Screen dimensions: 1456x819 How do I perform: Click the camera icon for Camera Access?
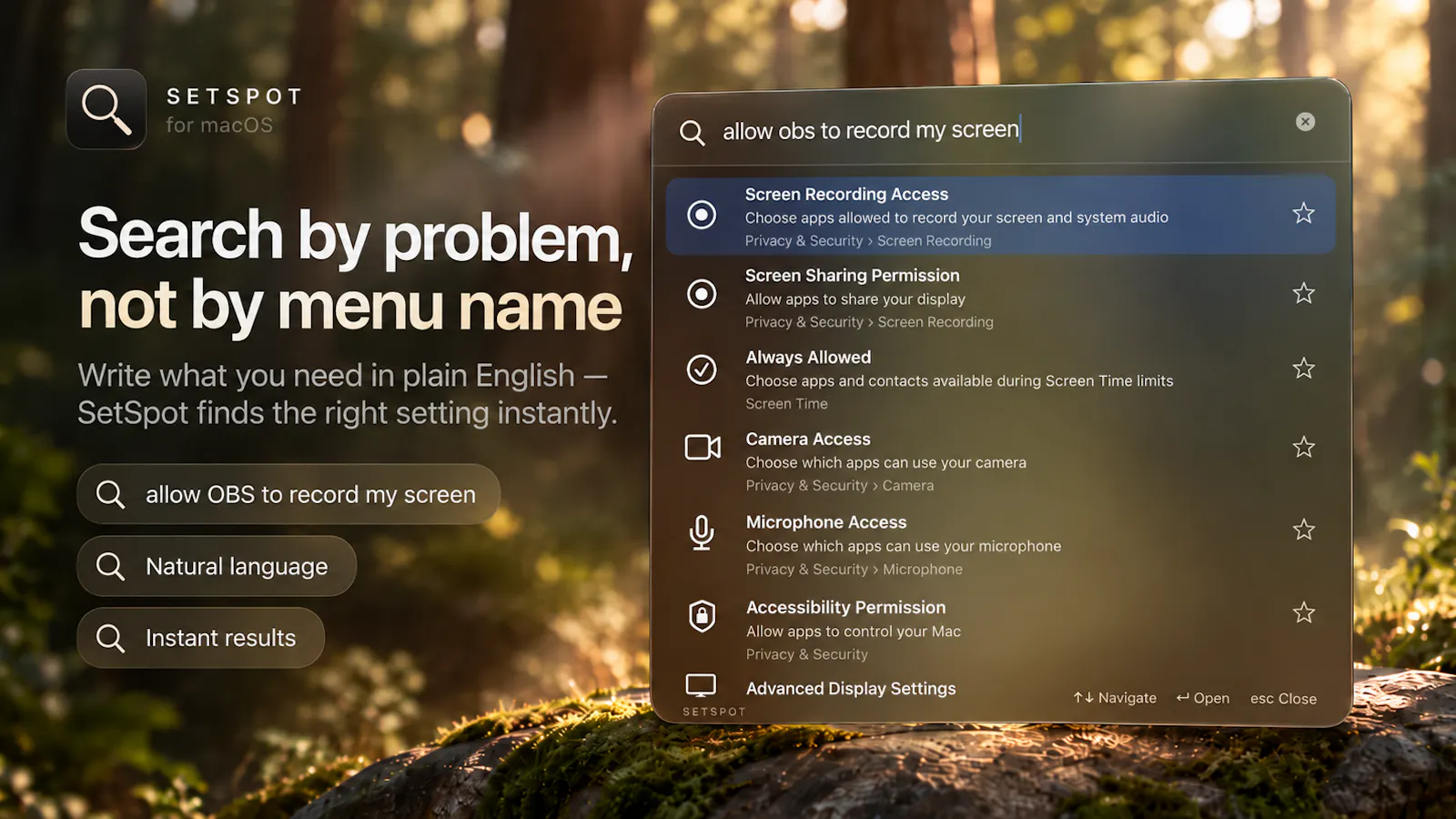pyautogui.click(x=703, y=447)
